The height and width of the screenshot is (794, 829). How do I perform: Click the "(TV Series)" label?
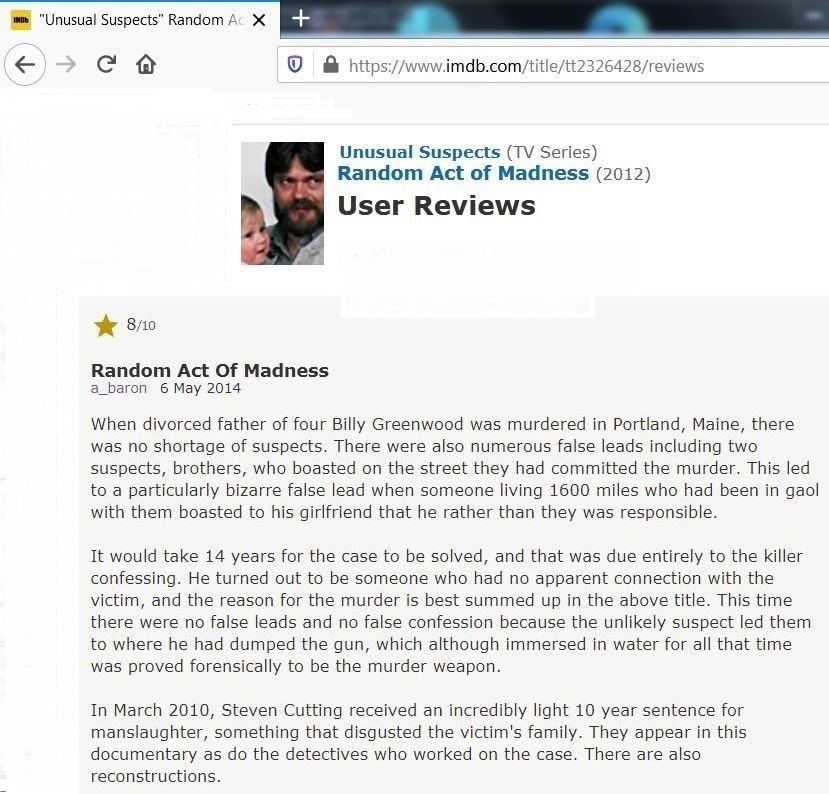(551, 152)
